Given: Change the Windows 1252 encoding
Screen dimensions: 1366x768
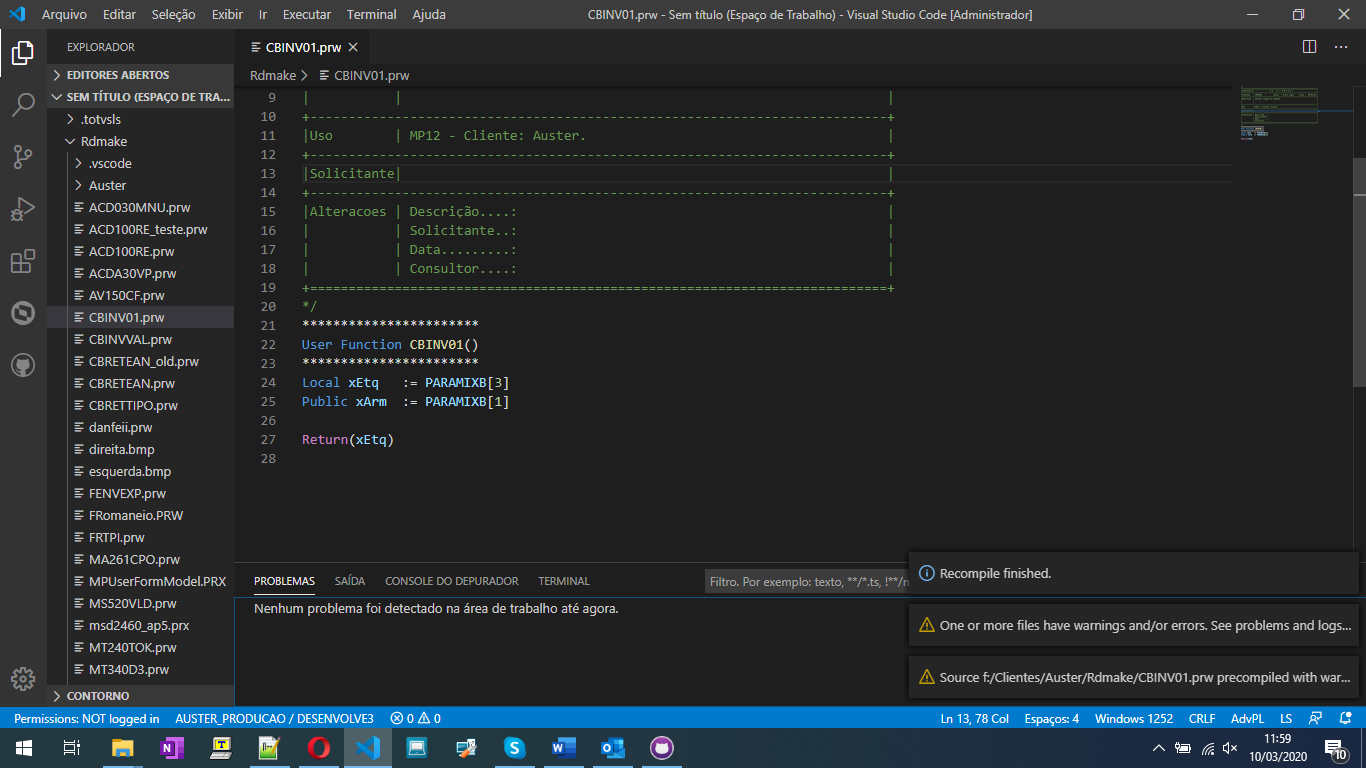Looking at the screenshot, I should coord(1133,717).
